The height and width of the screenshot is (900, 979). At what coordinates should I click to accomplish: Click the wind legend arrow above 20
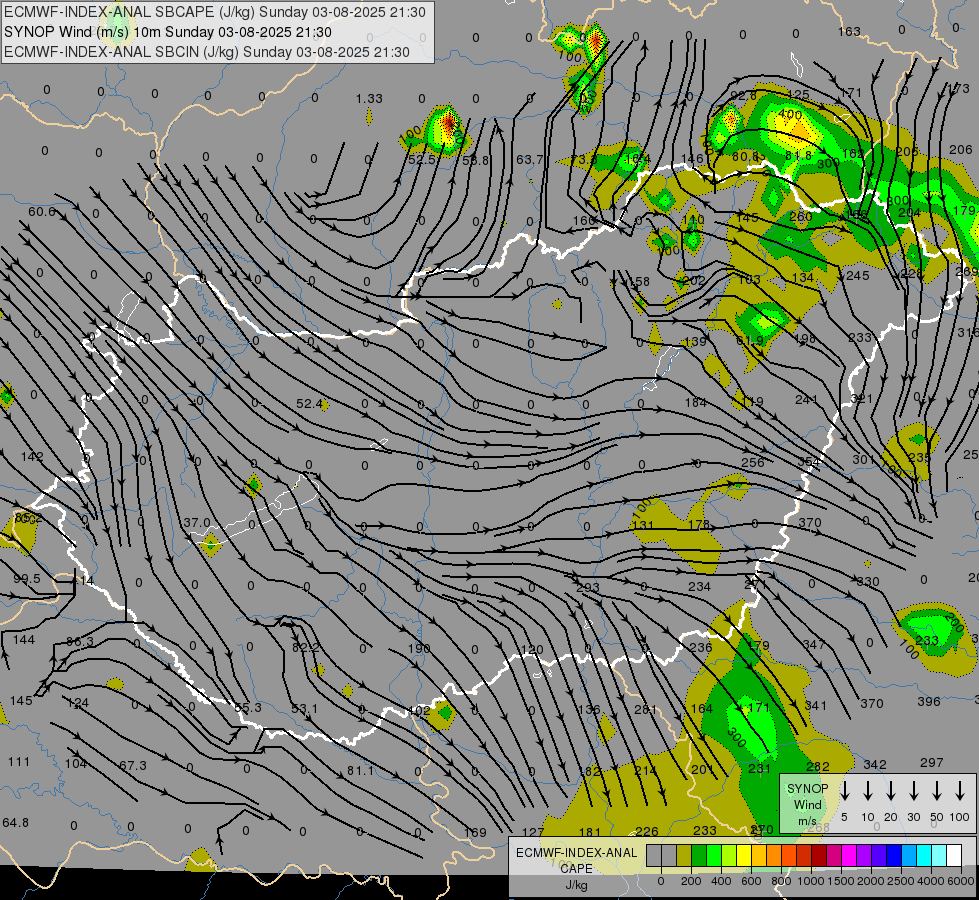click(891, 791)
